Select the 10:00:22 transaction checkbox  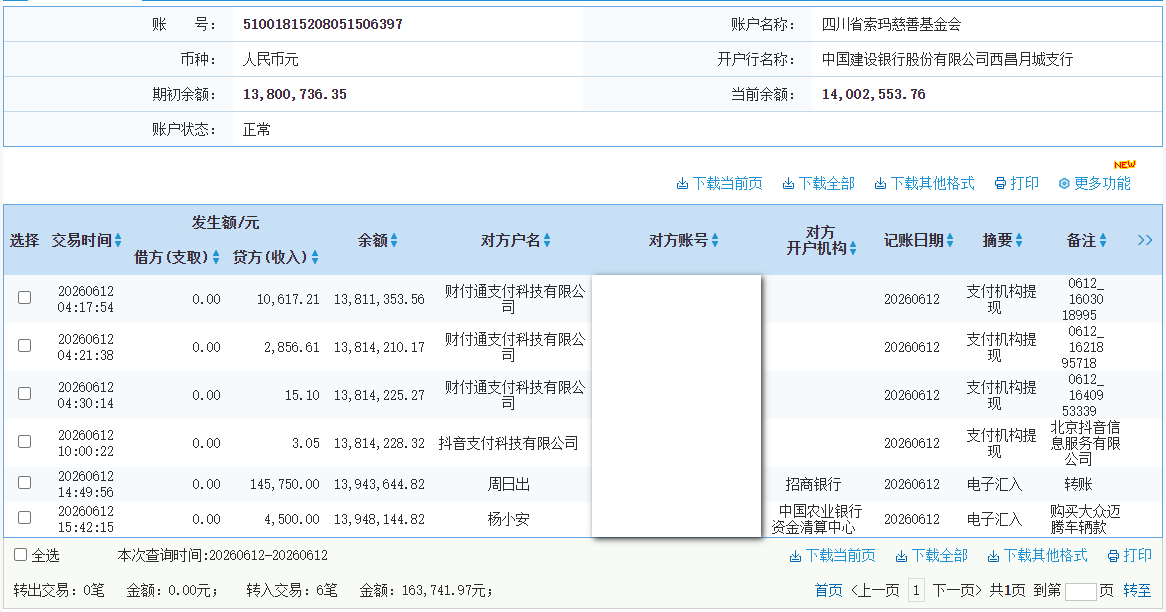click(x=25, y=442)
